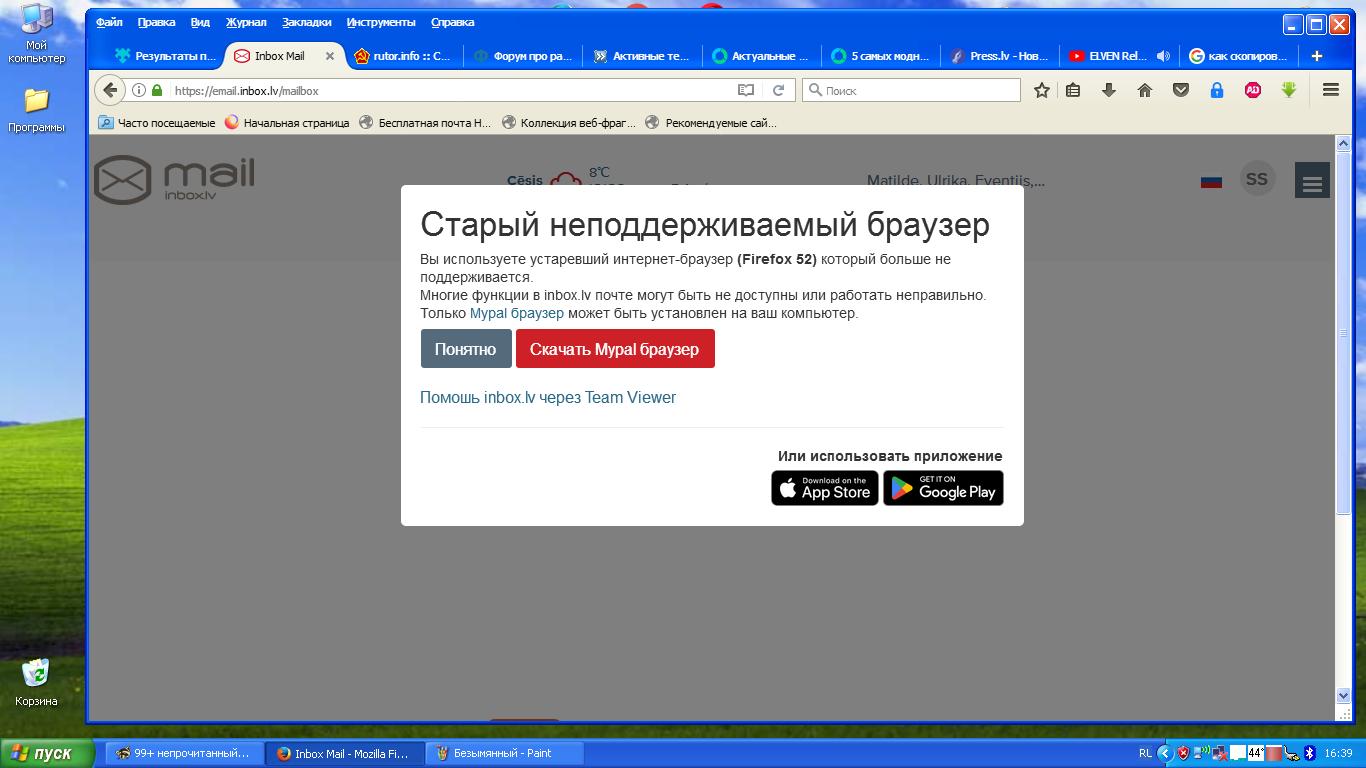Switch to the Форум про ра... tab
This screenshot has height=768, width=1366.
[523, 56]
